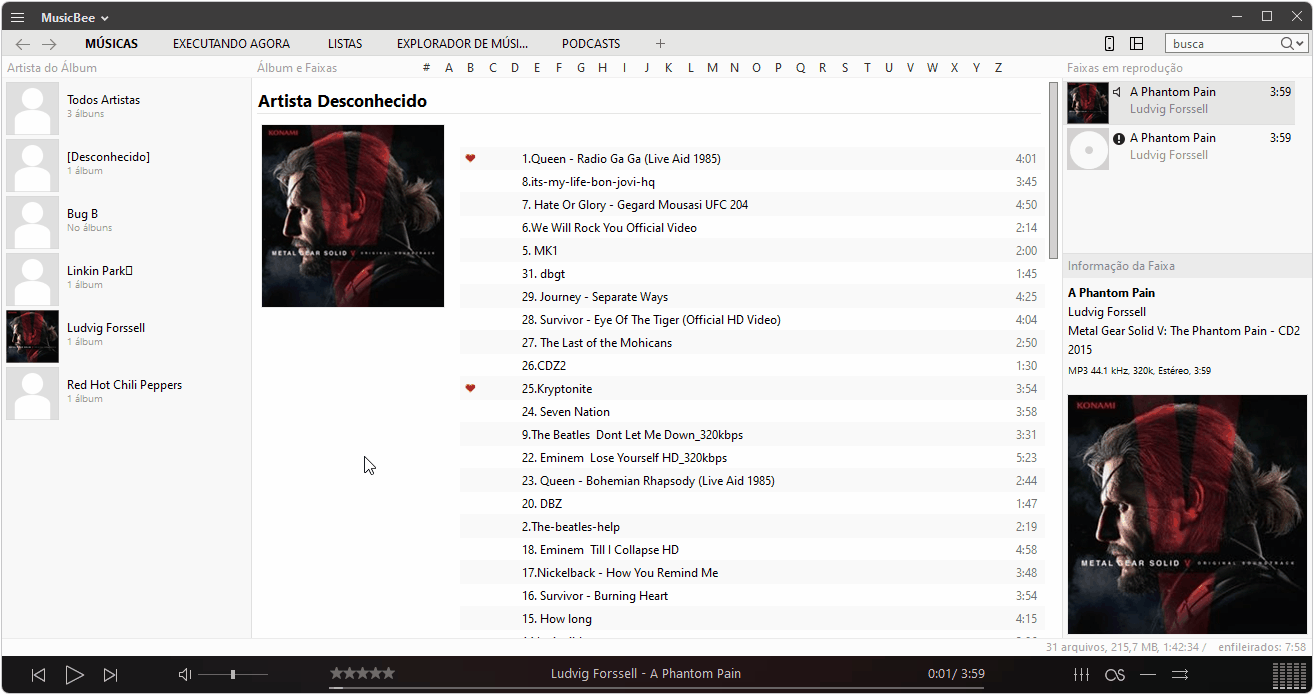This screenshot has height=695, width=1314.
Task: Add a new tab with the plus icon
Action: pyautogui.click(x=660, y=43)
